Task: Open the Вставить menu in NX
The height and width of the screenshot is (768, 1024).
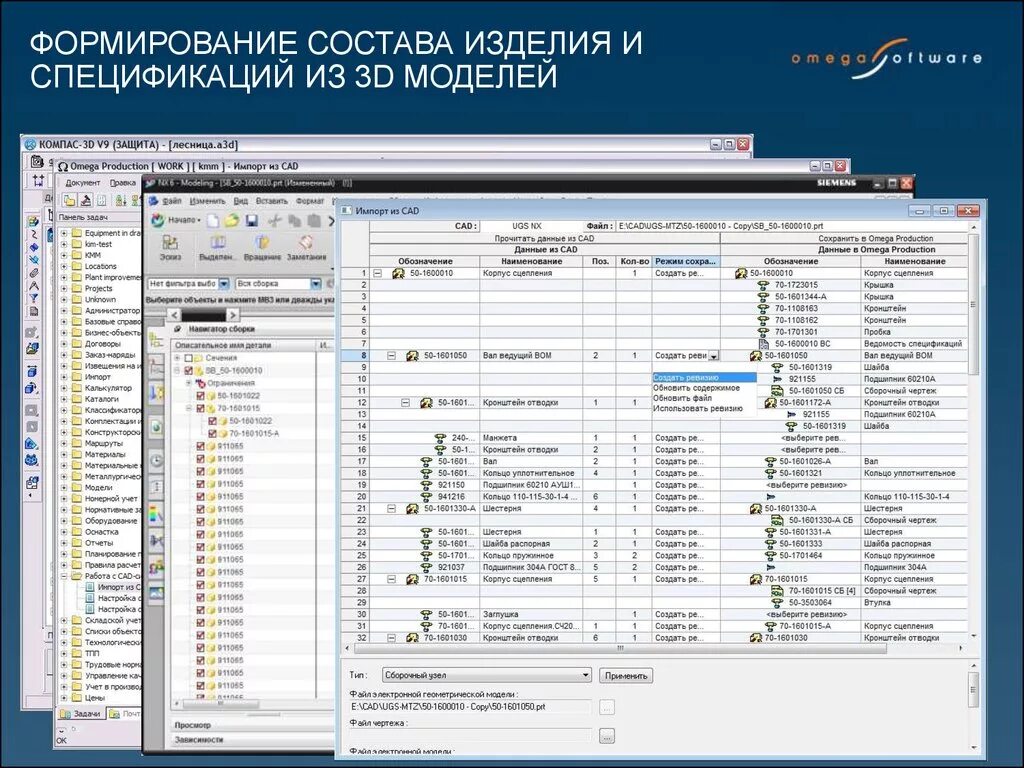Action: click(271, 202)
